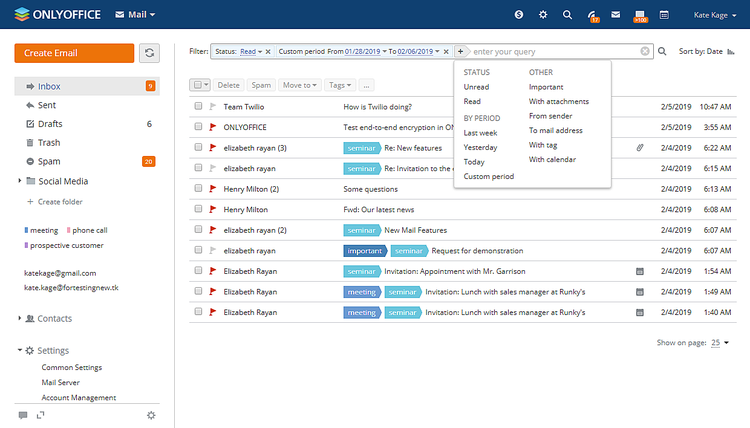
Task: Choose With attachments filter option
Action: click(559, 101)
